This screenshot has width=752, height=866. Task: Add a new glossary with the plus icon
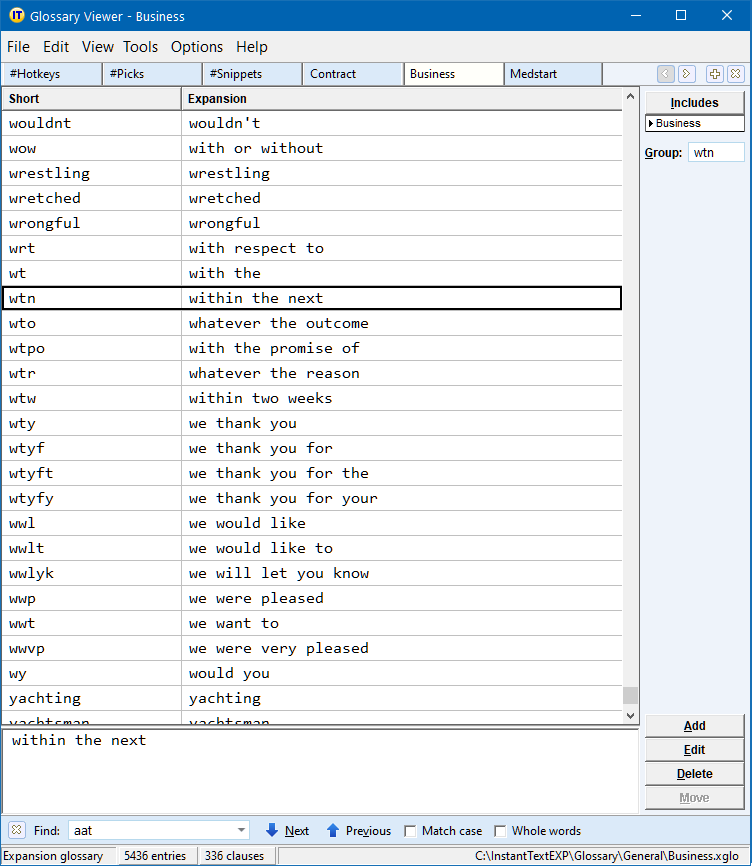point(714,74)
